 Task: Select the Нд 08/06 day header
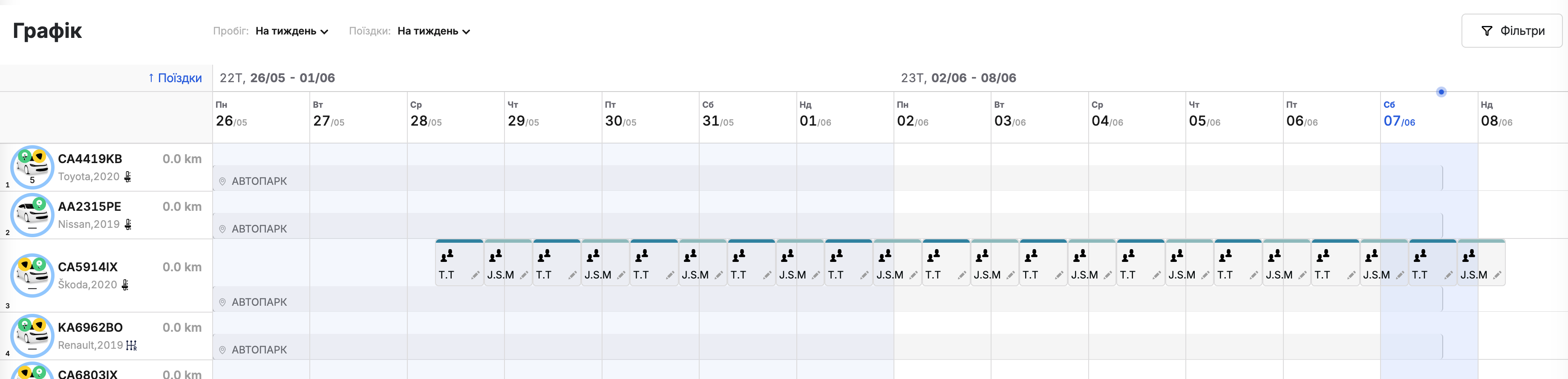pyautogui.click(x=1523, y=118)
